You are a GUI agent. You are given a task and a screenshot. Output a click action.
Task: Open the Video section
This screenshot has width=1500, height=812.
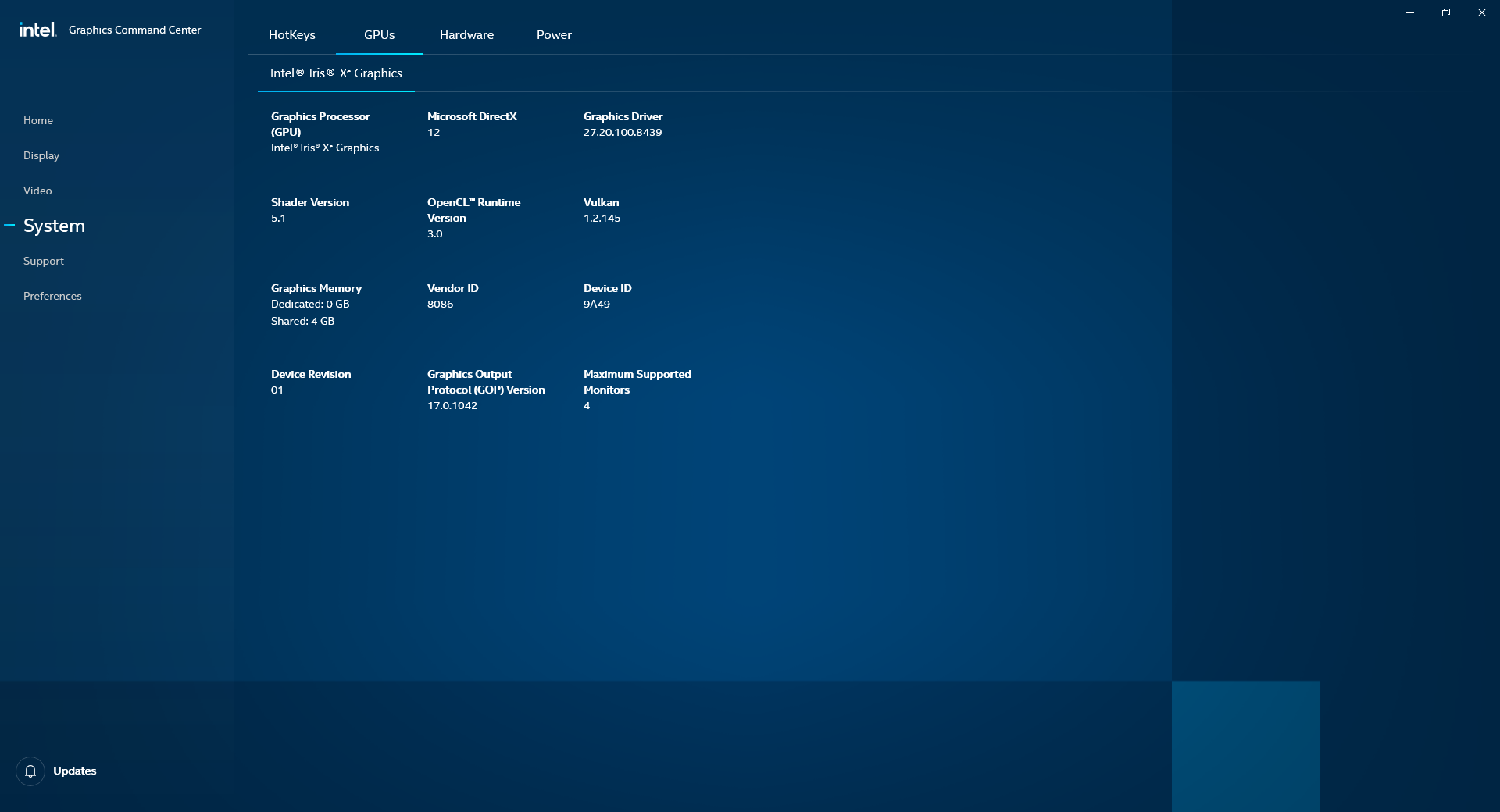pos(37,191)
